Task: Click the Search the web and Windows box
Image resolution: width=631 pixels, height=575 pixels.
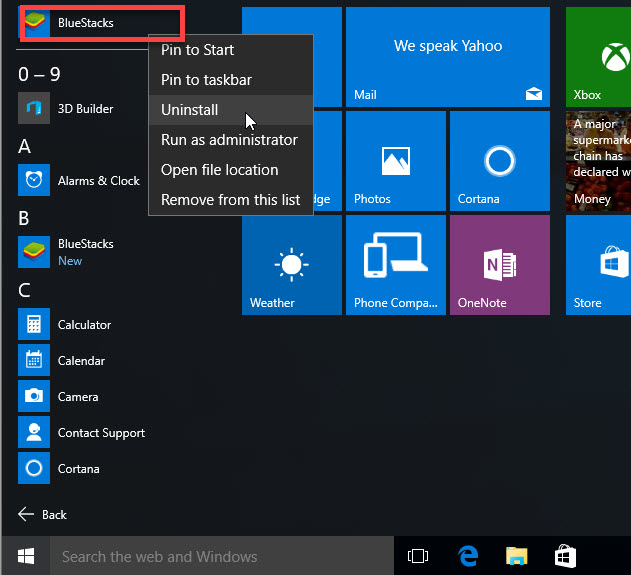Action: pos(222,556)
